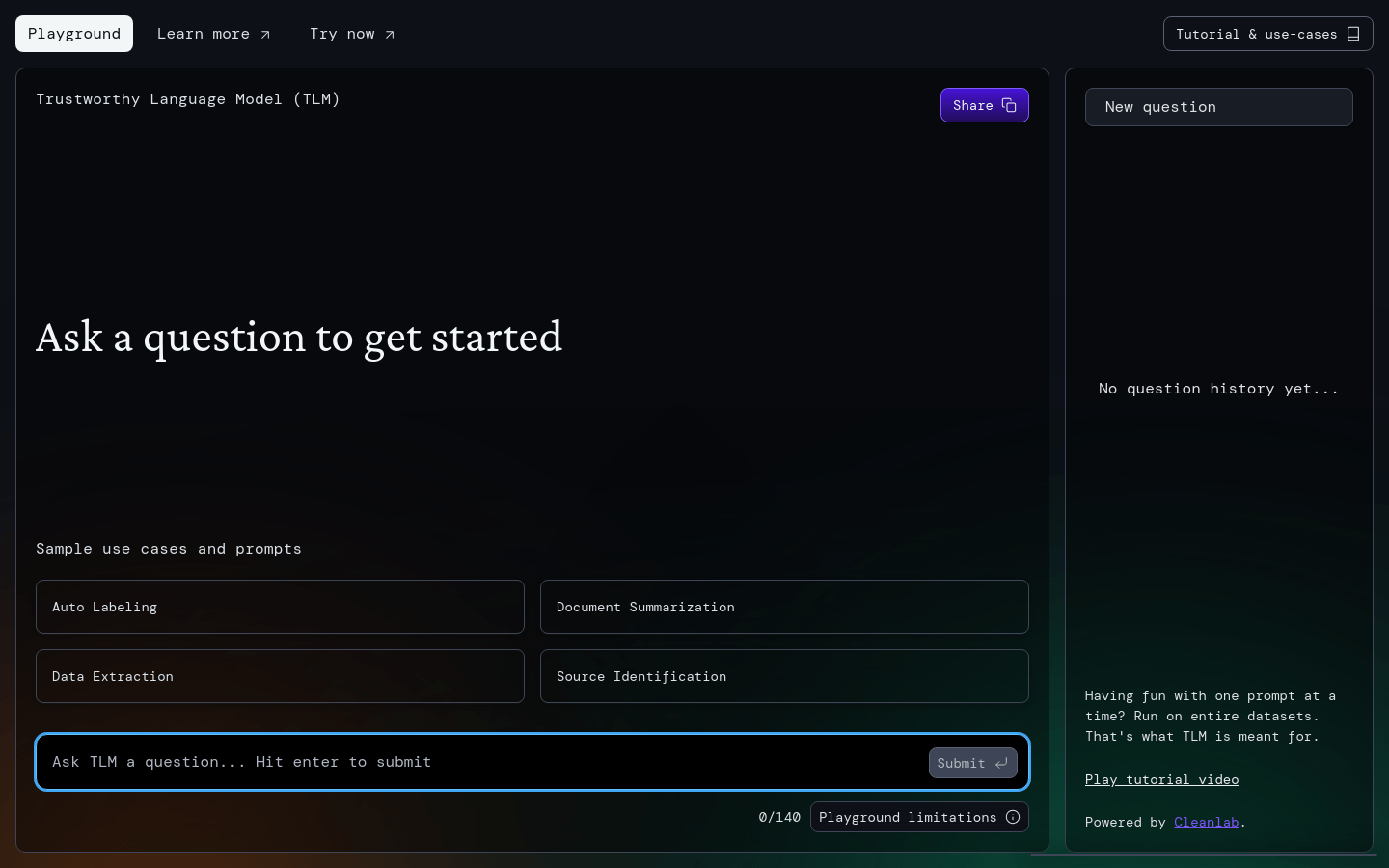Viewport: 1389px width, 868px height.
Task: Click the info icon beside Playground limitations
Action: [1013, 817]
